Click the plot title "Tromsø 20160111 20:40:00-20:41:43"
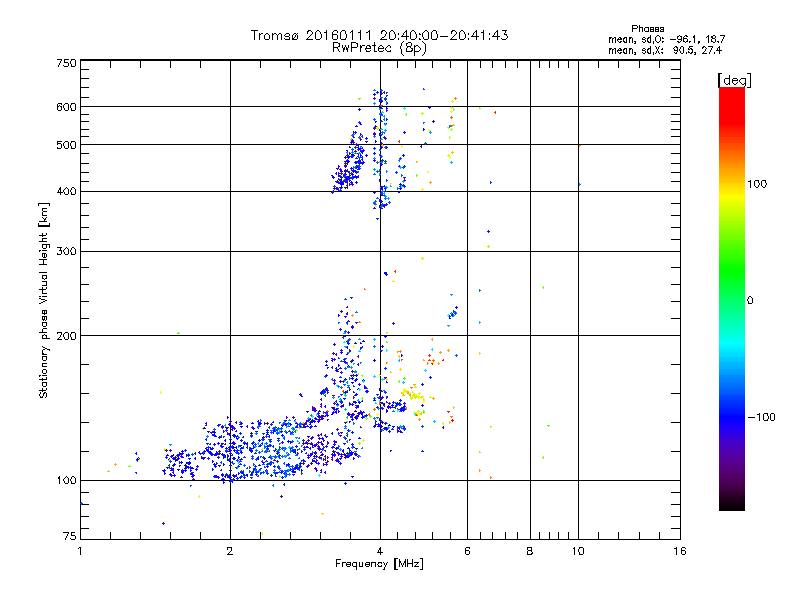The image size is (800, 600). point(379,35)
